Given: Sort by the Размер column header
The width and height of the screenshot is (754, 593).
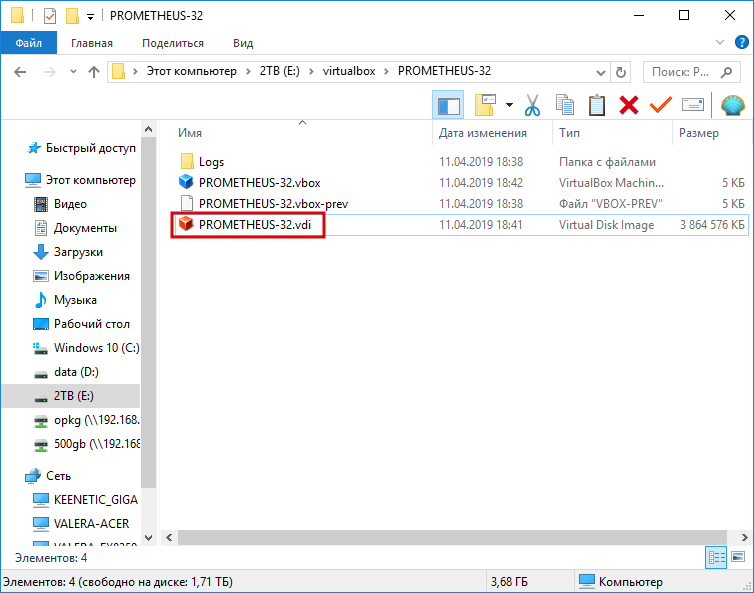Looking at the screenshot, I should point(711,133).
